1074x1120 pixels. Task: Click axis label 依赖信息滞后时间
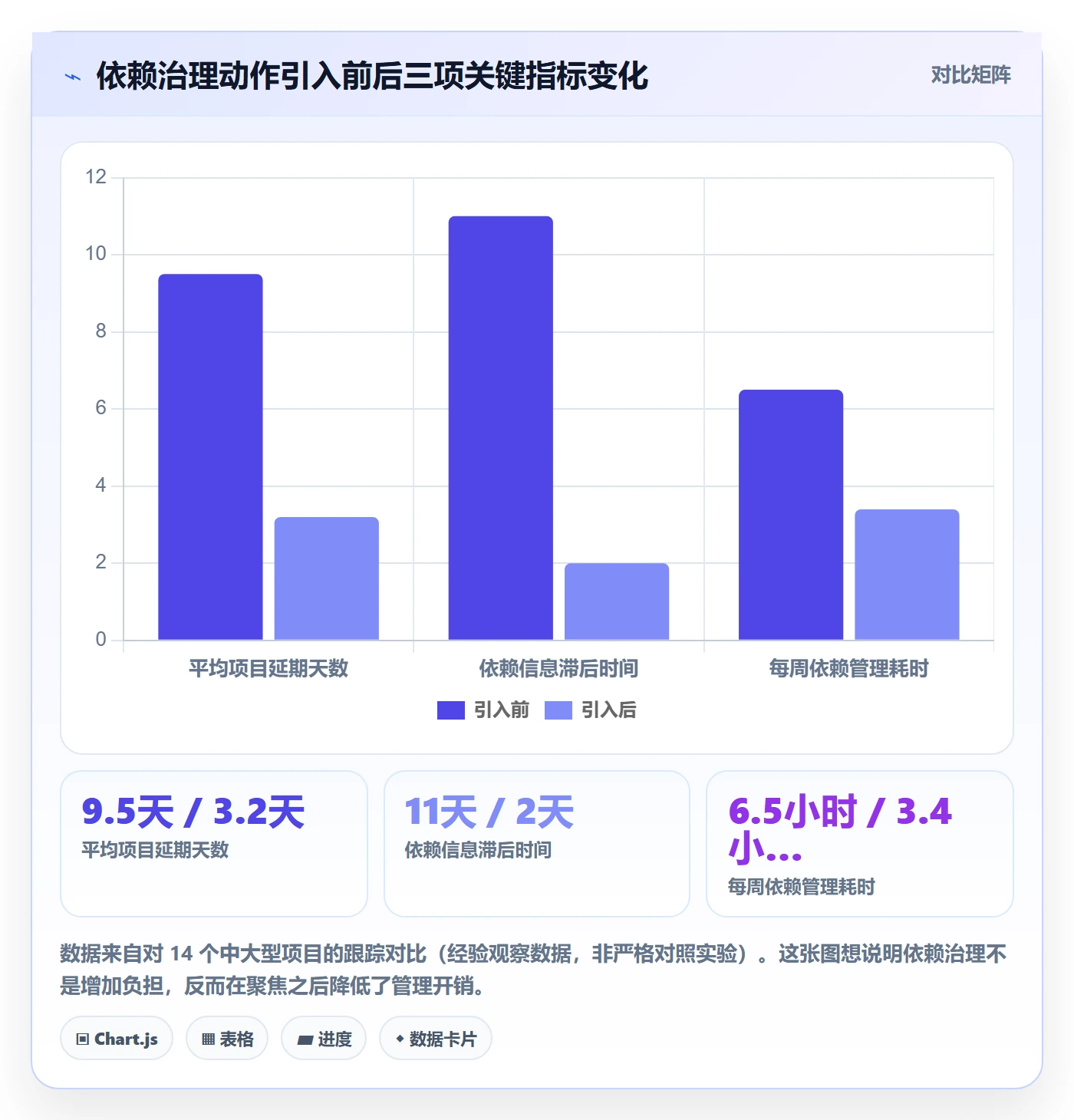[x=558, y=669]
